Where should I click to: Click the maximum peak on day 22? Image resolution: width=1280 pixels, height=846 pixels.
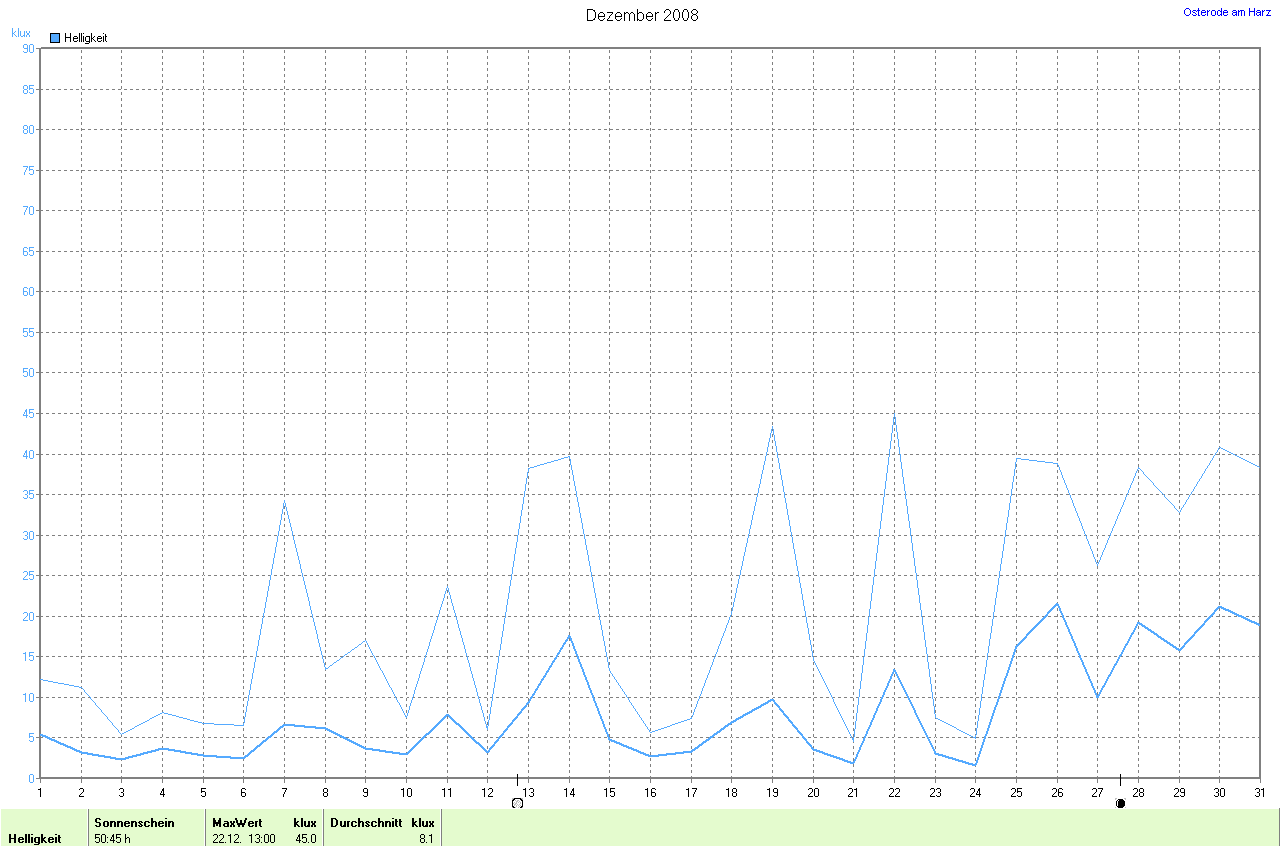click(x=894, y=413)
